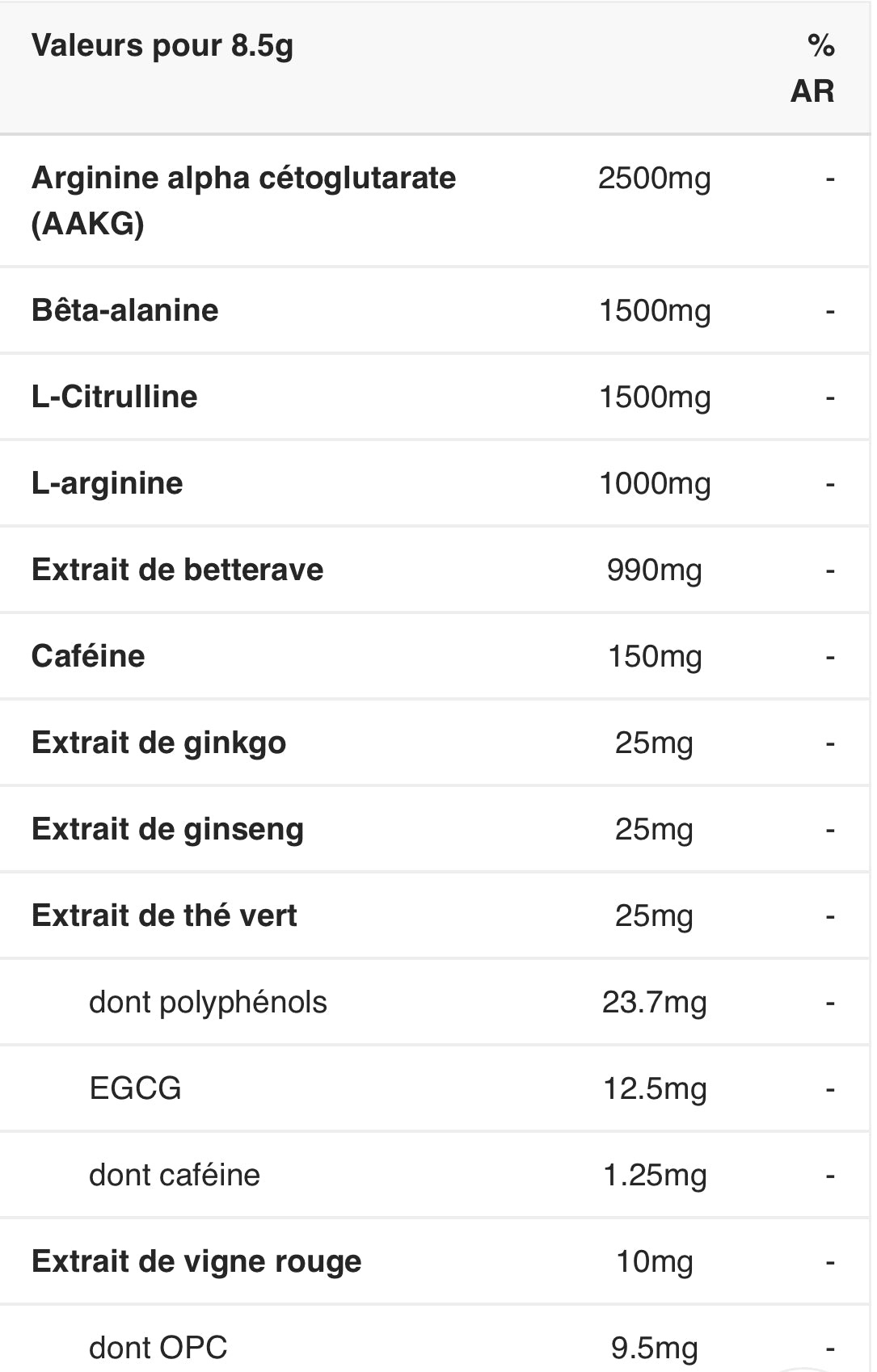
Task: Select the Bêta-alanine row label
Action: (x=125, y=310)
